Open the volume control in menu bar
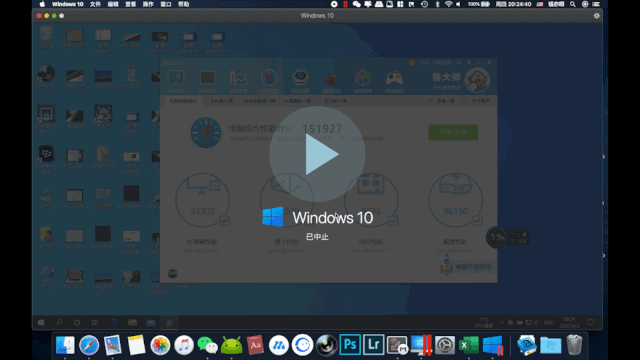This screenshot has height=360, width=640. tap(458, 4)
